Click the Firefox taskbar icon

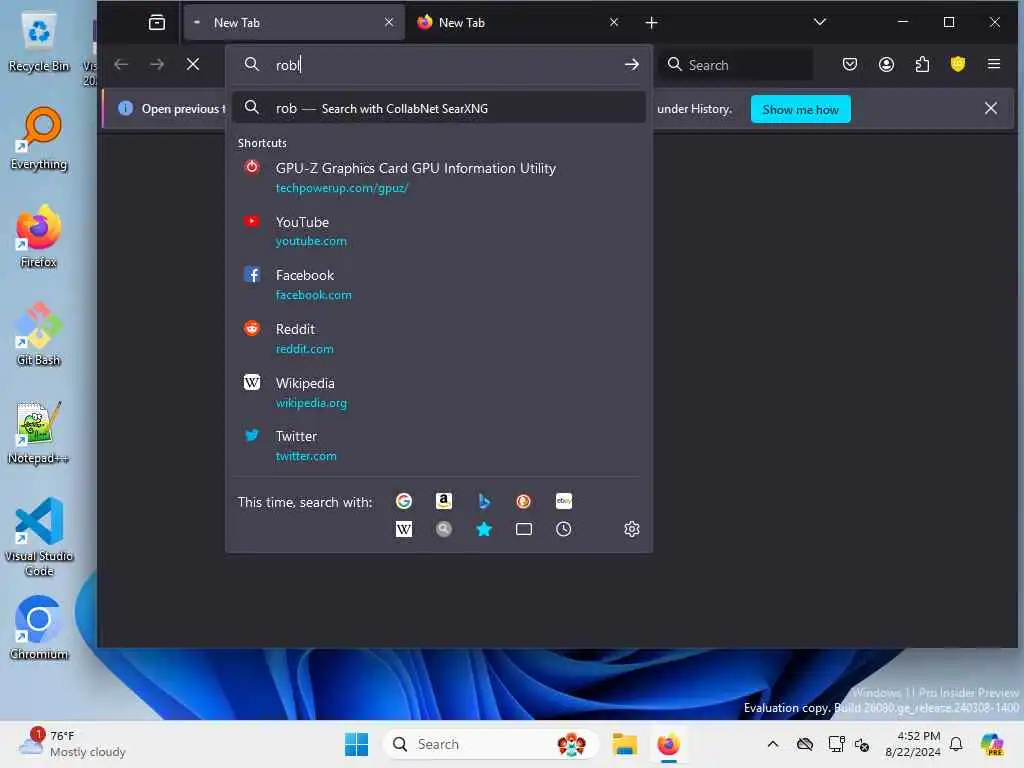point(669,744)
